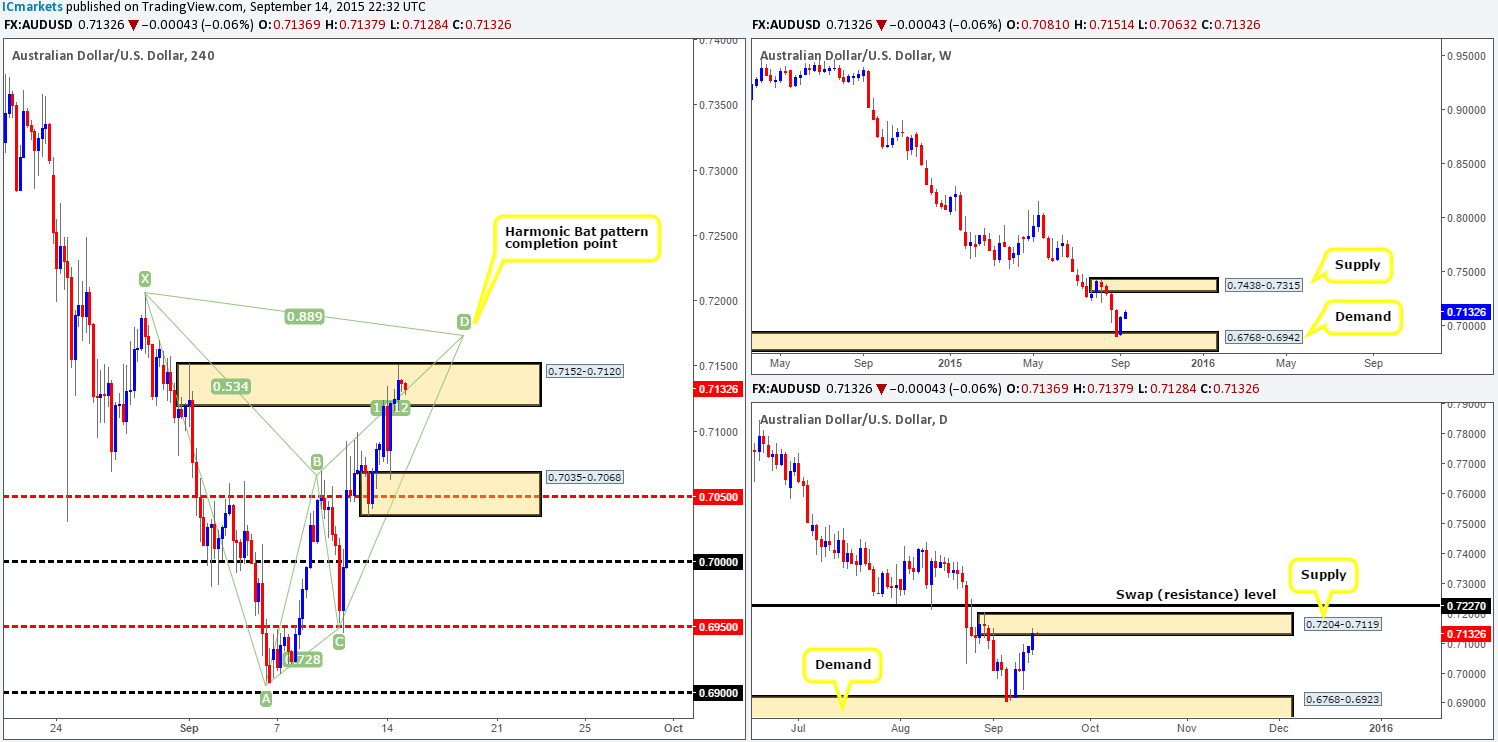Screen dimensions: 1498x742
Task: Click the '2015' date label on the weekly chart axis
Action: (x=948, y=363)
